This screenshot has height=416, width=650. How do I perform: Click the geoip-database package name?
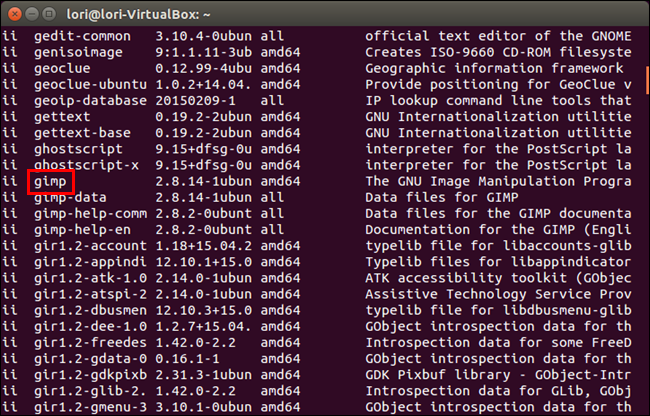[x=91, y=101]
